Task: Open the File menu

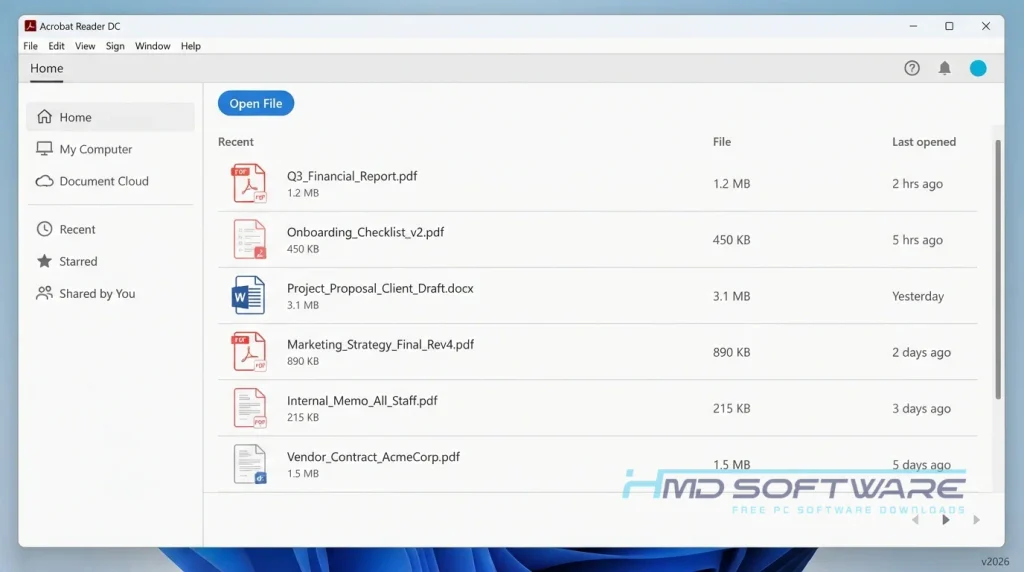Action: click(31, 46)
